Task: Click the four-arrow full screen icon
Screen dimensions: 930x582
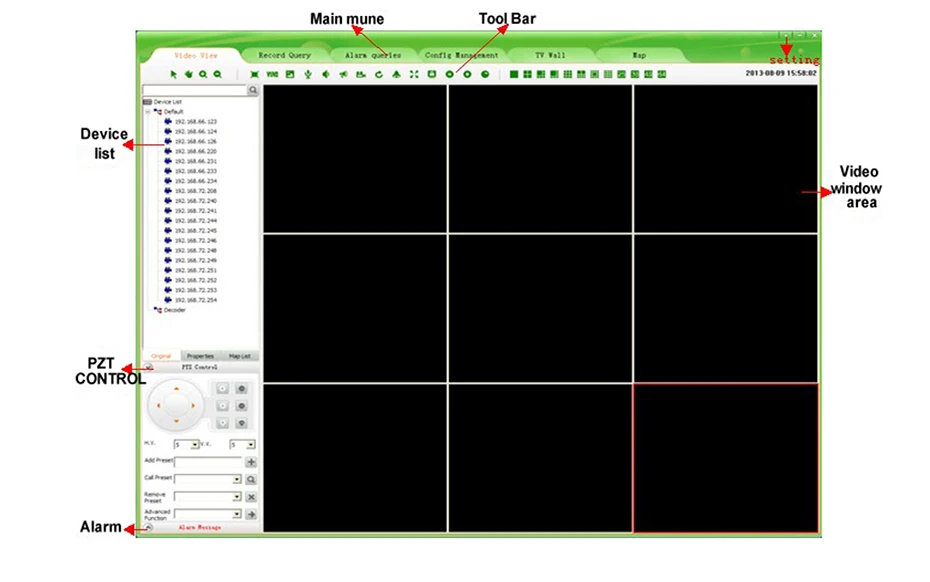Action: click(414, 74)
